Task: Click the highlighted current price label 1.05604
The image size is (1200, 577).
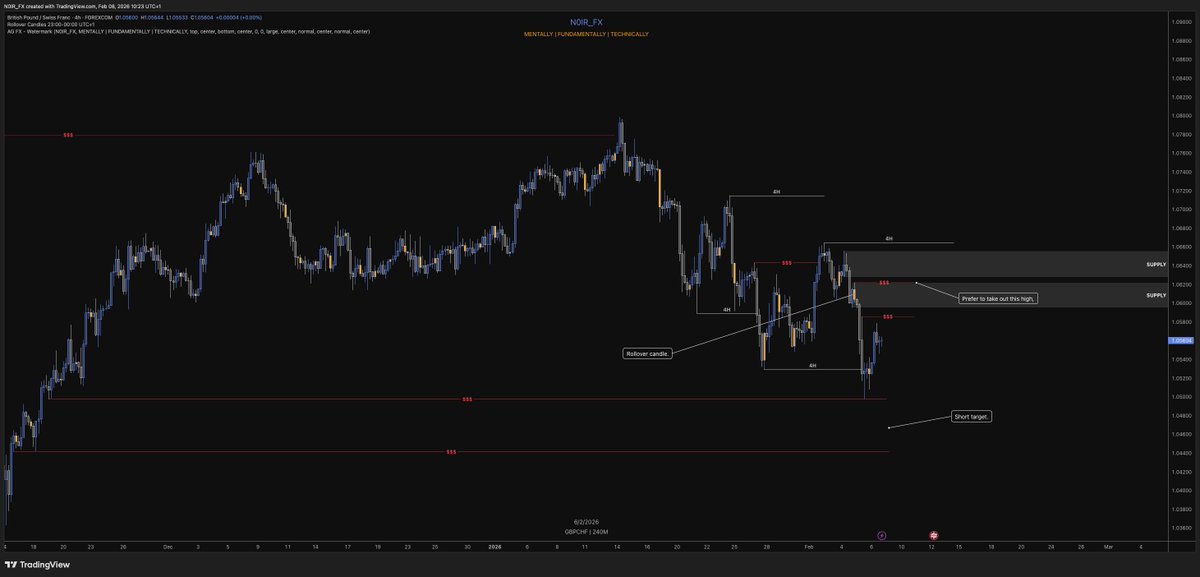Action: pos(1180,341)
